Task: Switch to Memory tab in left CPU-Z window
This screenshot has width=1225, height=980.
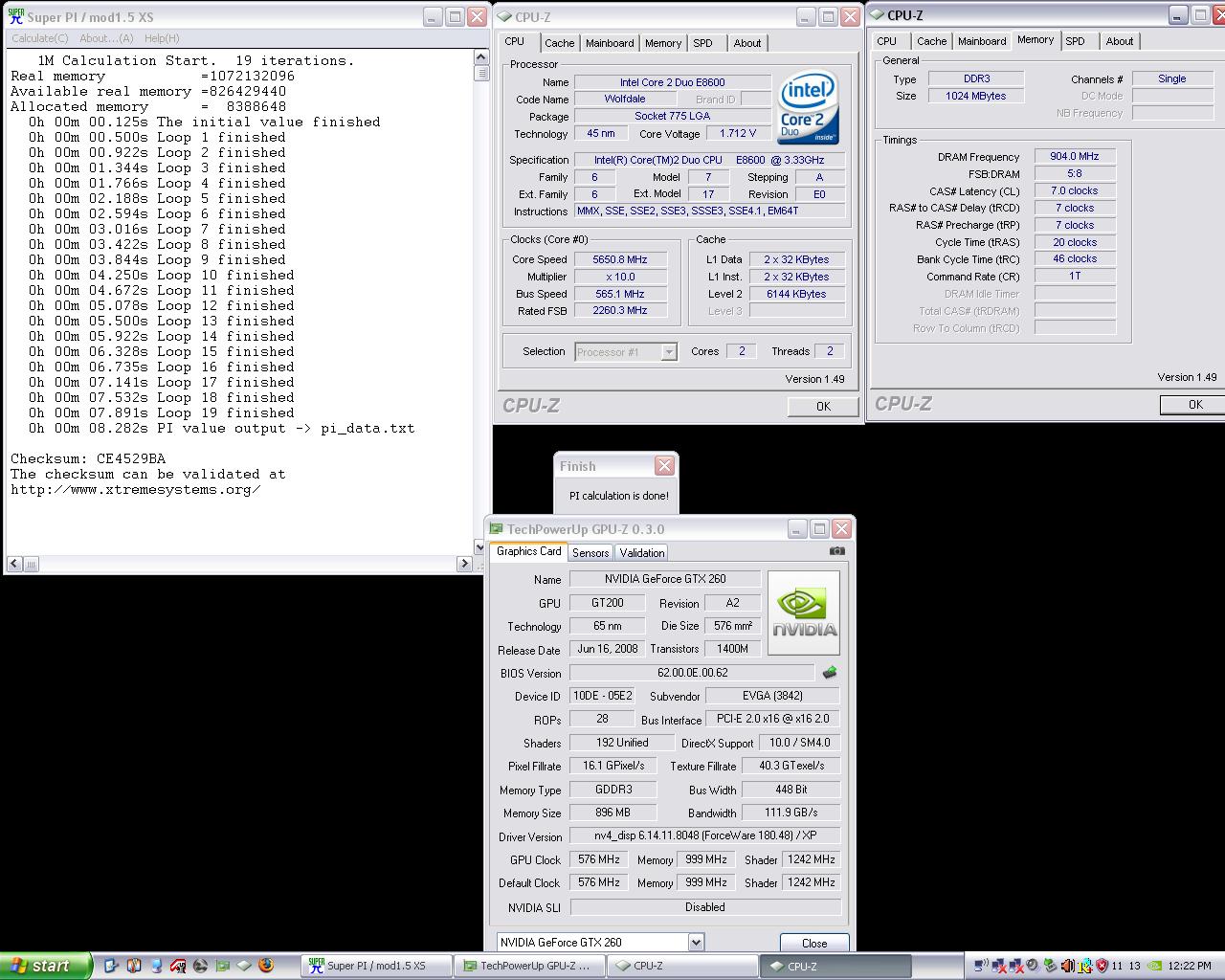Action: [x=662, y=43]
